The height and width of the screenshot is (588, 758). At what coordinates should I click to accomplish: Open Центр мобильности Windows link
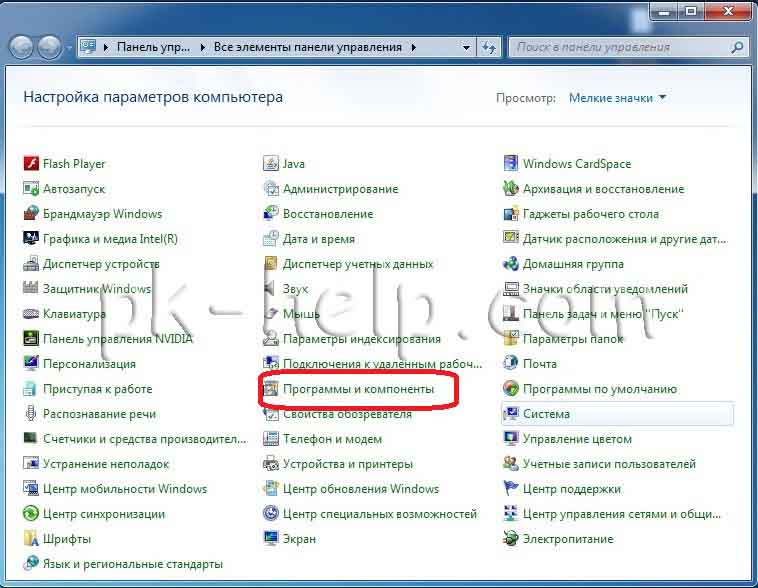(125, 489)
